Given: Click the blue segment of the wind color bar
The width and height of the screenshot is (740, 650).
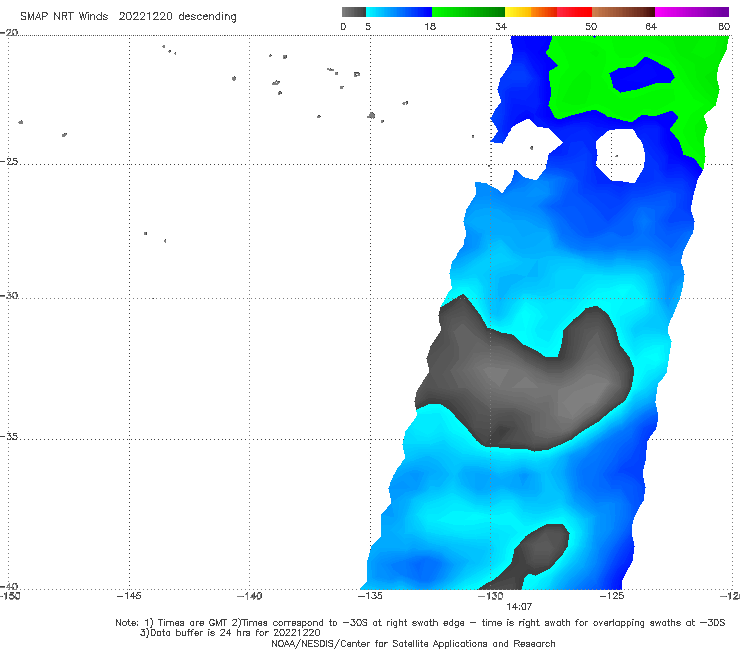Looking at the screenshot, I should pos(399,12).
